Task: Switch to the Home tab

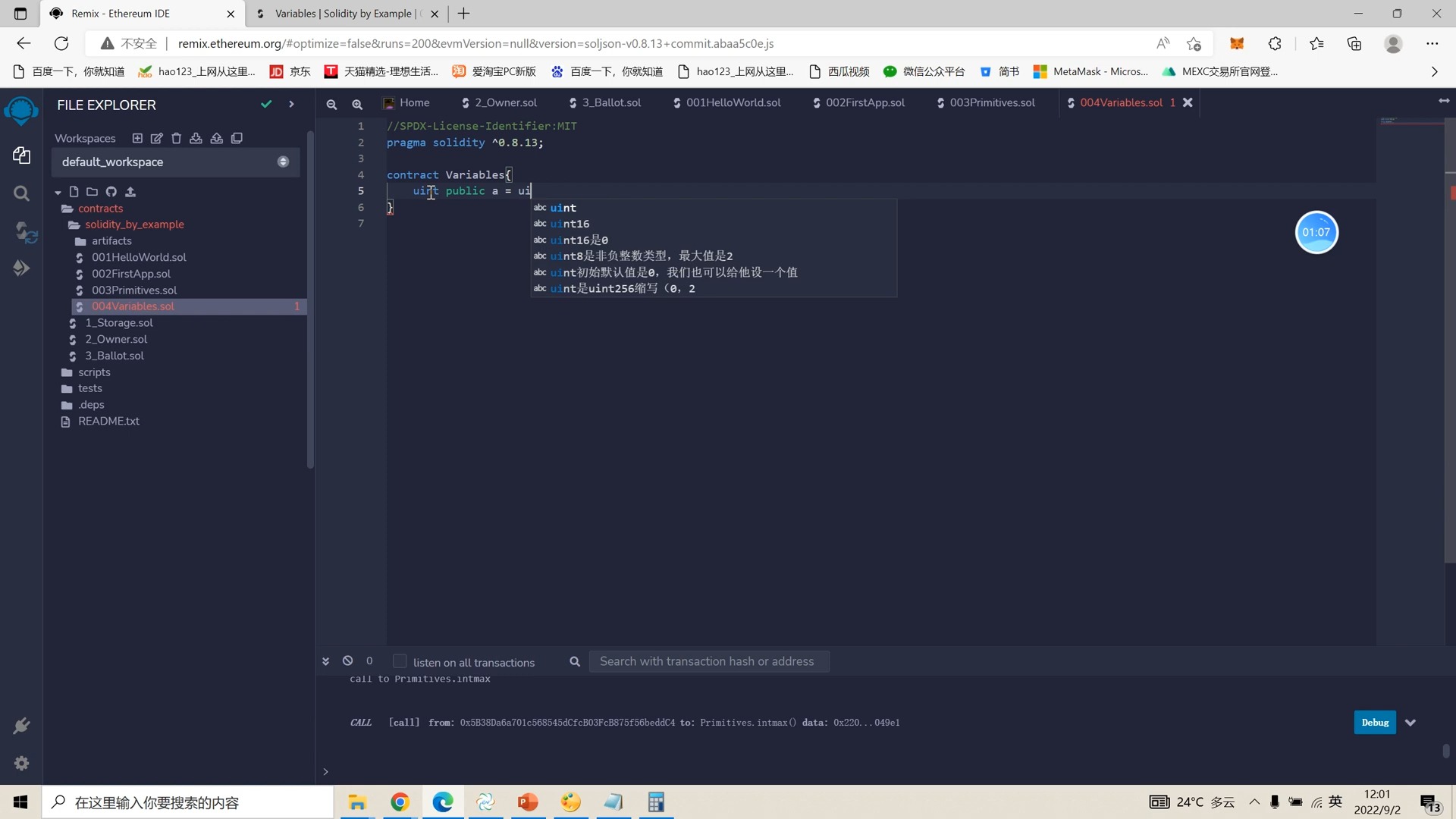Action: pyautogui.click(x=414, y=102)
